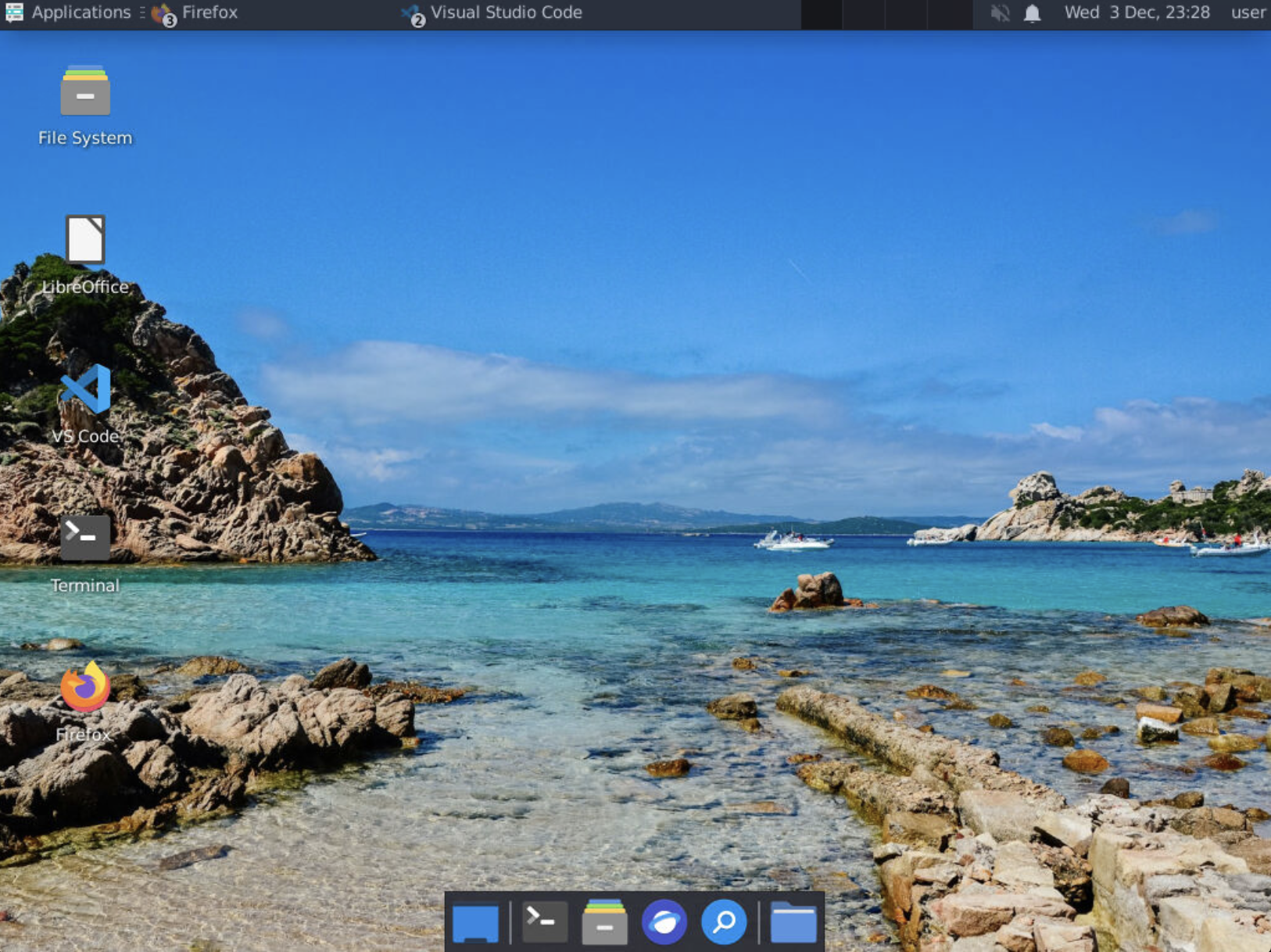Switch to the last workspace in pager
The width and height of the screenshot is (1271, 952).
click(949, 14)
